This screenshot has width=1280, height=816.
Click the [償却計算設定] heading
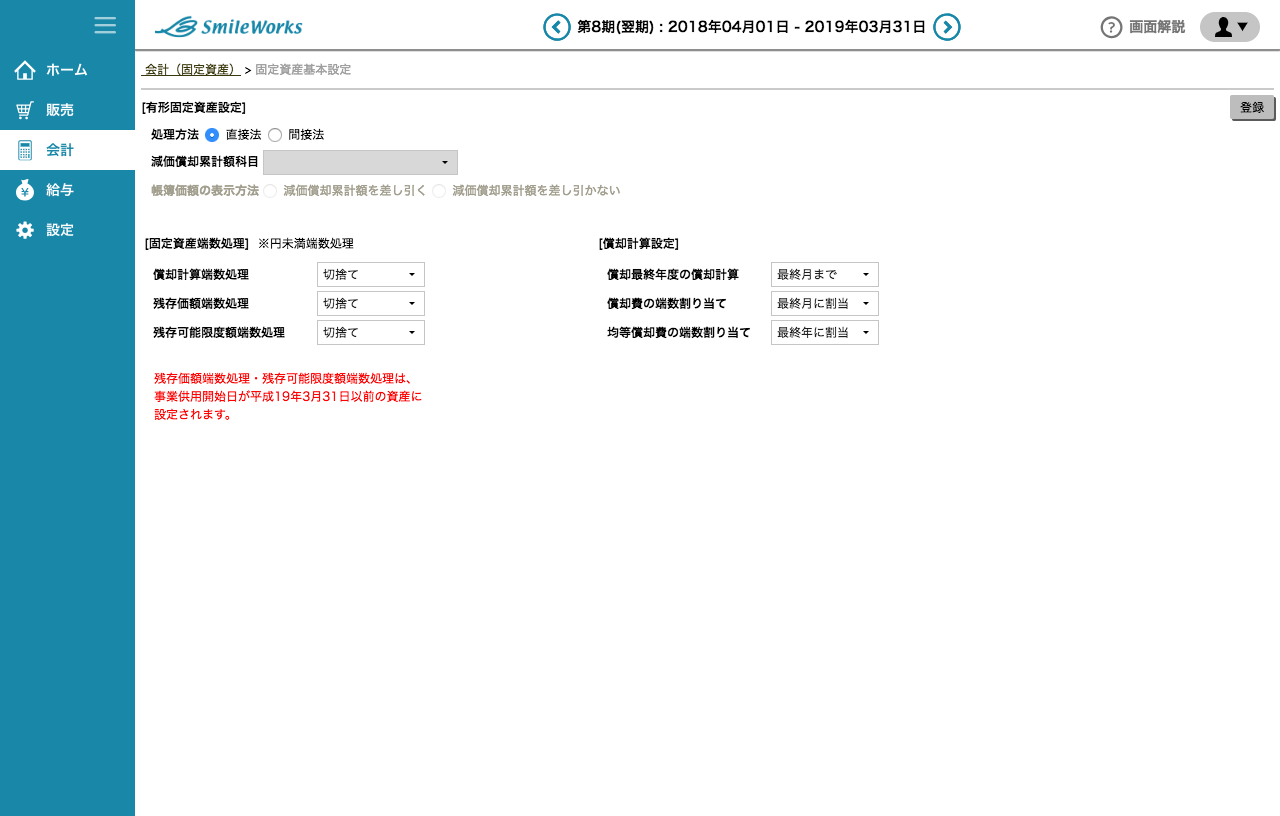[x=639, y=243]
